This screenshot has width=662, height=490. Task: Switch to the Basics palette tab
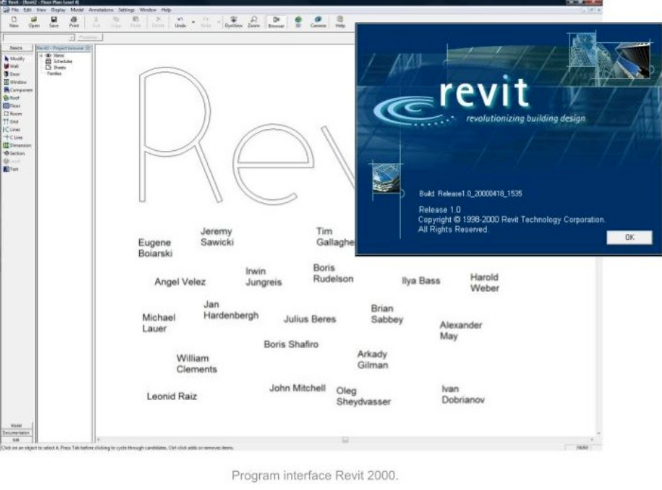[x=16, y=48]
